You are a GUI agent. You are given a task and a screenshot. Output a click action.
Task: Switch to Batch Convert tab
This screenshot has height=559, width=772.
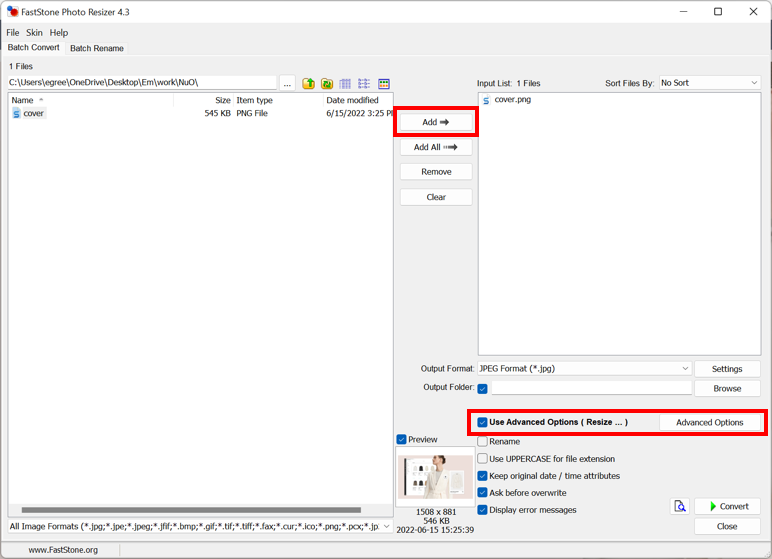click(33, 47)
